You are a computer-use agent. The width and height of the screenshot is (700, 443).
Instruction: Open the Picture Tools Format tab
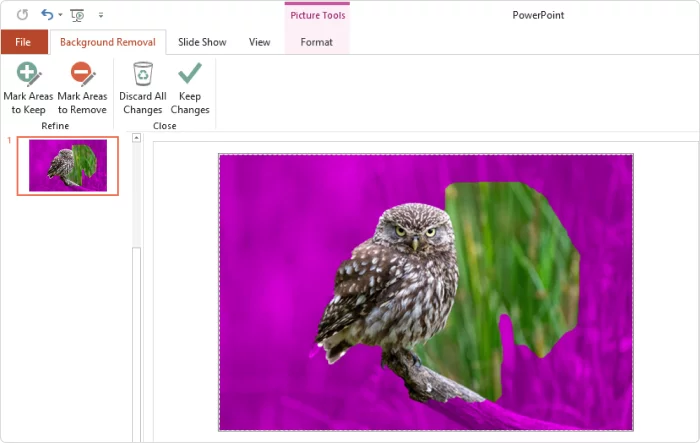click(x=317, y=42)
